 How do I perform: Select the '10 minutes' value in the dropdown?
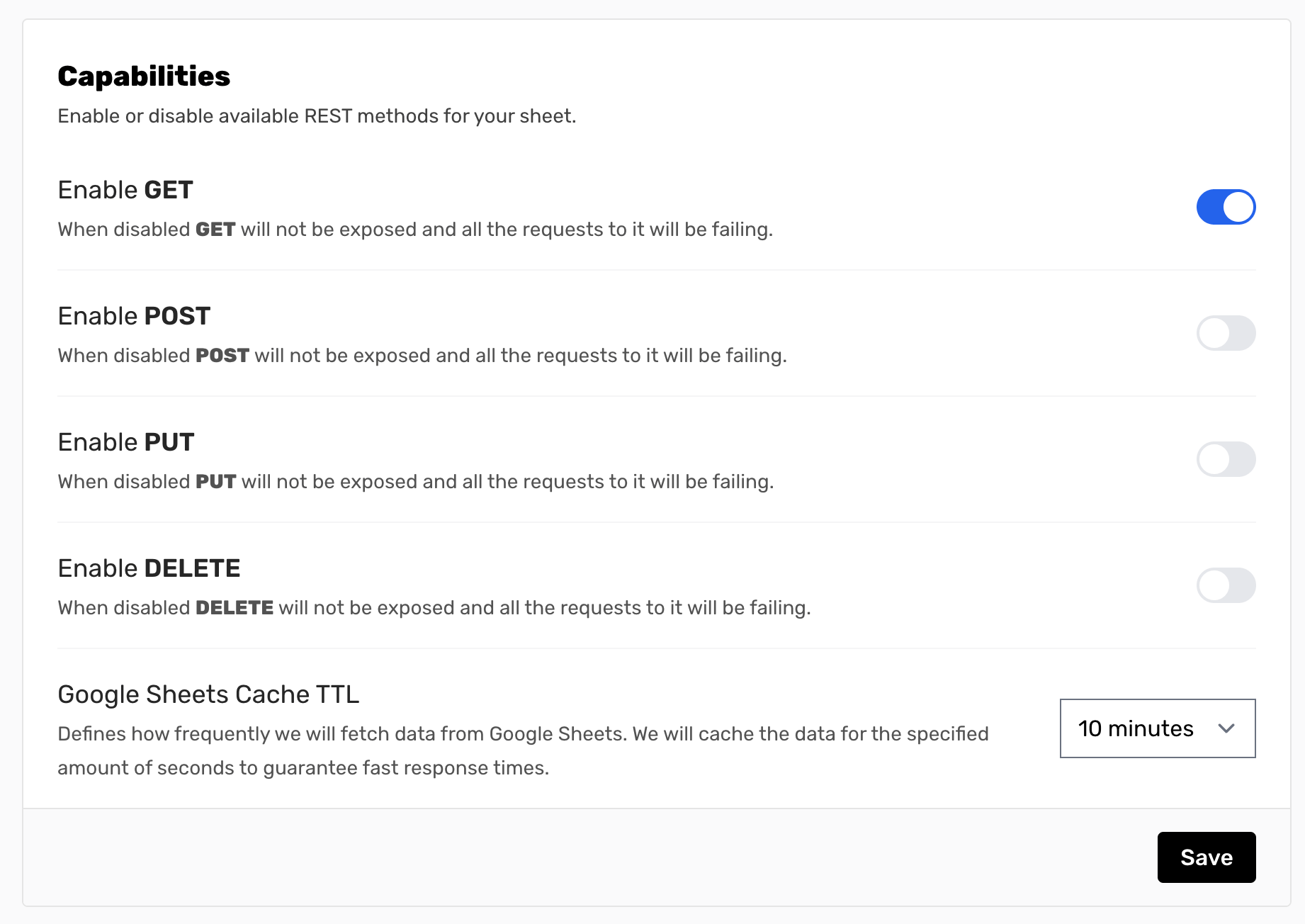[x=1135, y=728]
